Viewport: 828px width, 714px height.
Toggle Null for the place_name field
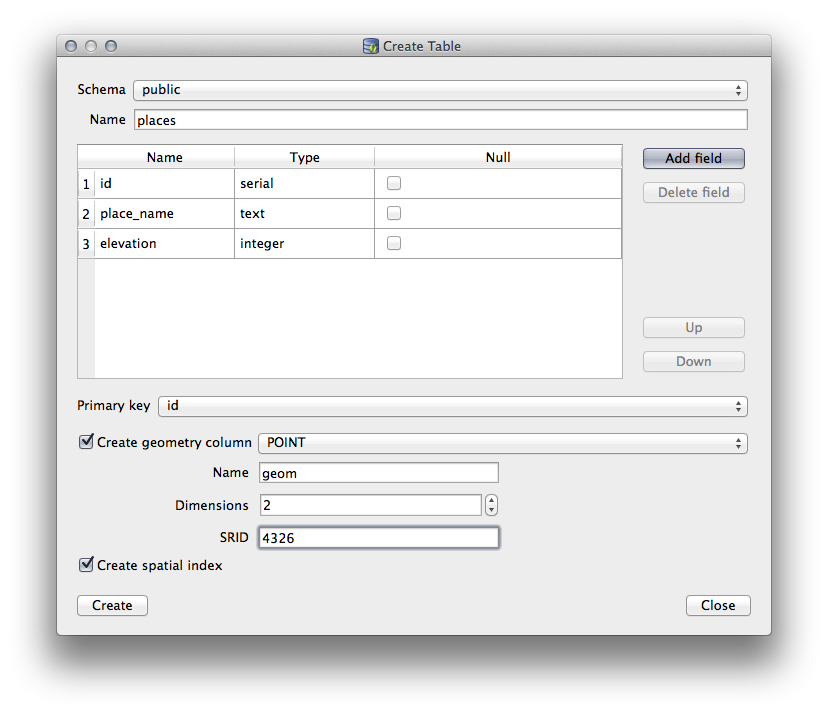pyautogui.click(x=394, y=213)
